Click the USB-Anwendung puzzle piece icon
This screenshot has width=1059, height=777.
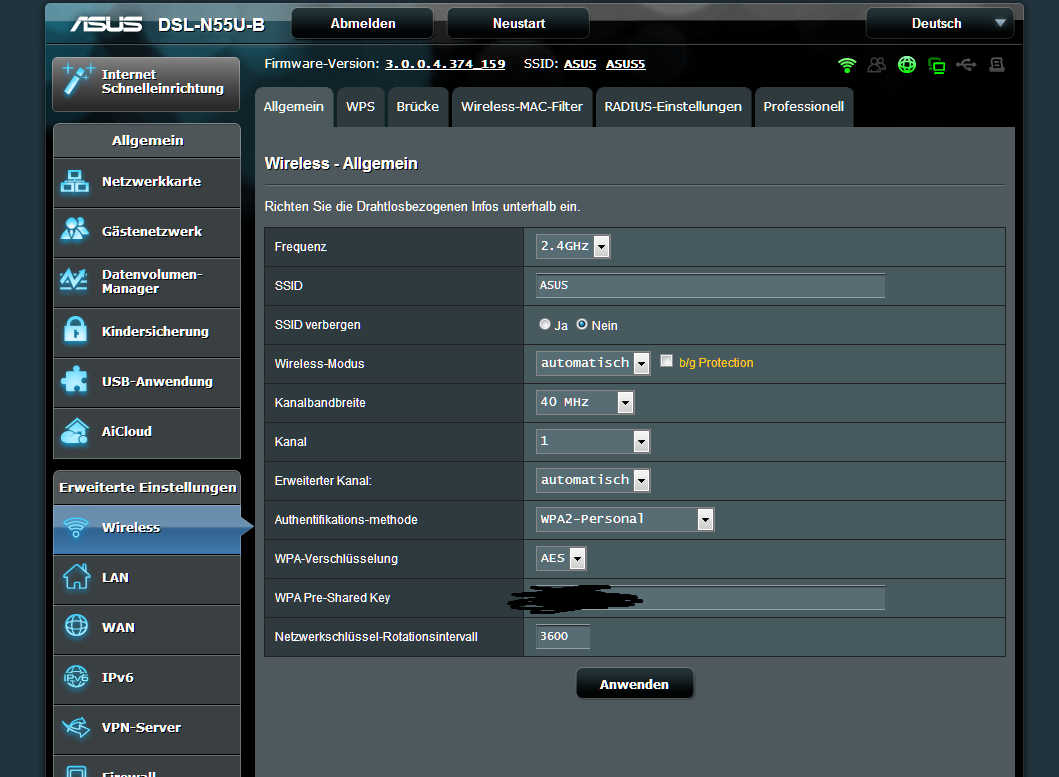pyautogui.click(x=74, y=380)
